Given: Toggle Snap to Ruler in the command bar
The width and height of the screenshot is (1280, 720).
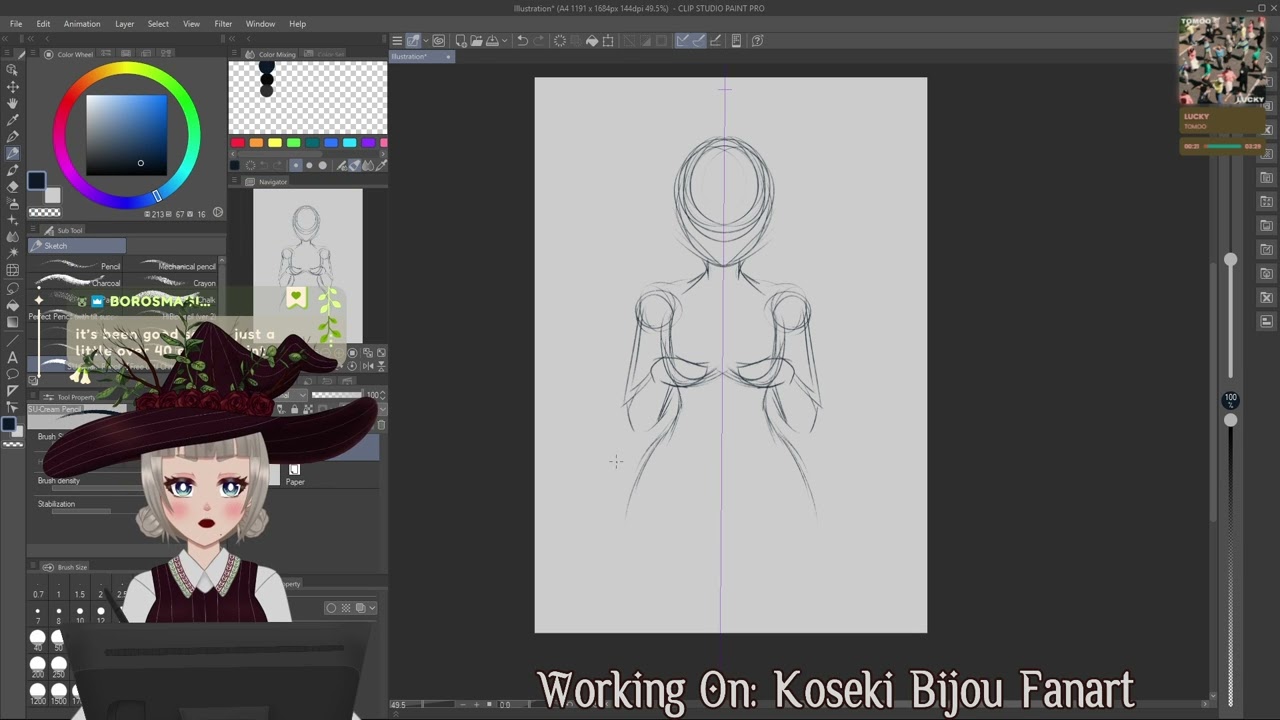Looking at the screenshot, I should pos(683,41).
